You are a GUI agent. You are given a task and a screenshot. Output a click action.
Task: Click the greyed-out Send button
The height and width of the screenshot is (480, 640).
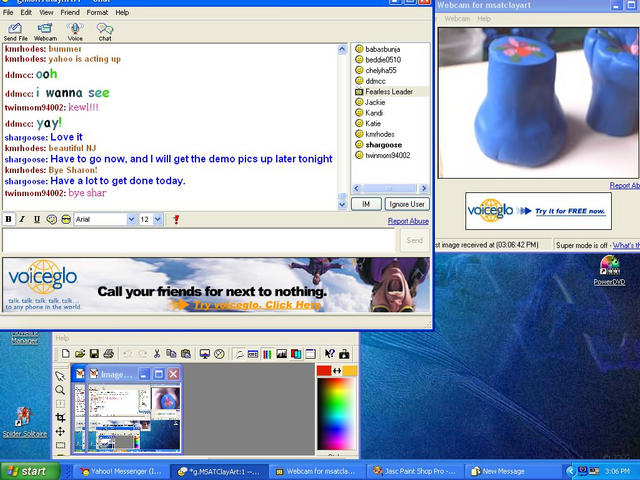click(x=414, y=240)
